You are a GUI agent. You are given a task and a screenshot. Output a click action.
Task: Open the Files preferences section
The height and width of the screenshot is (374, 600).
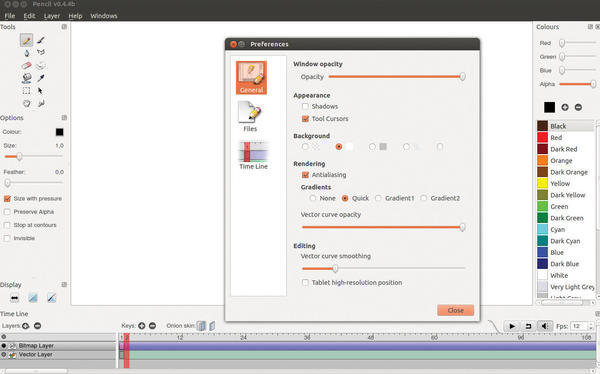coord(250,116)
